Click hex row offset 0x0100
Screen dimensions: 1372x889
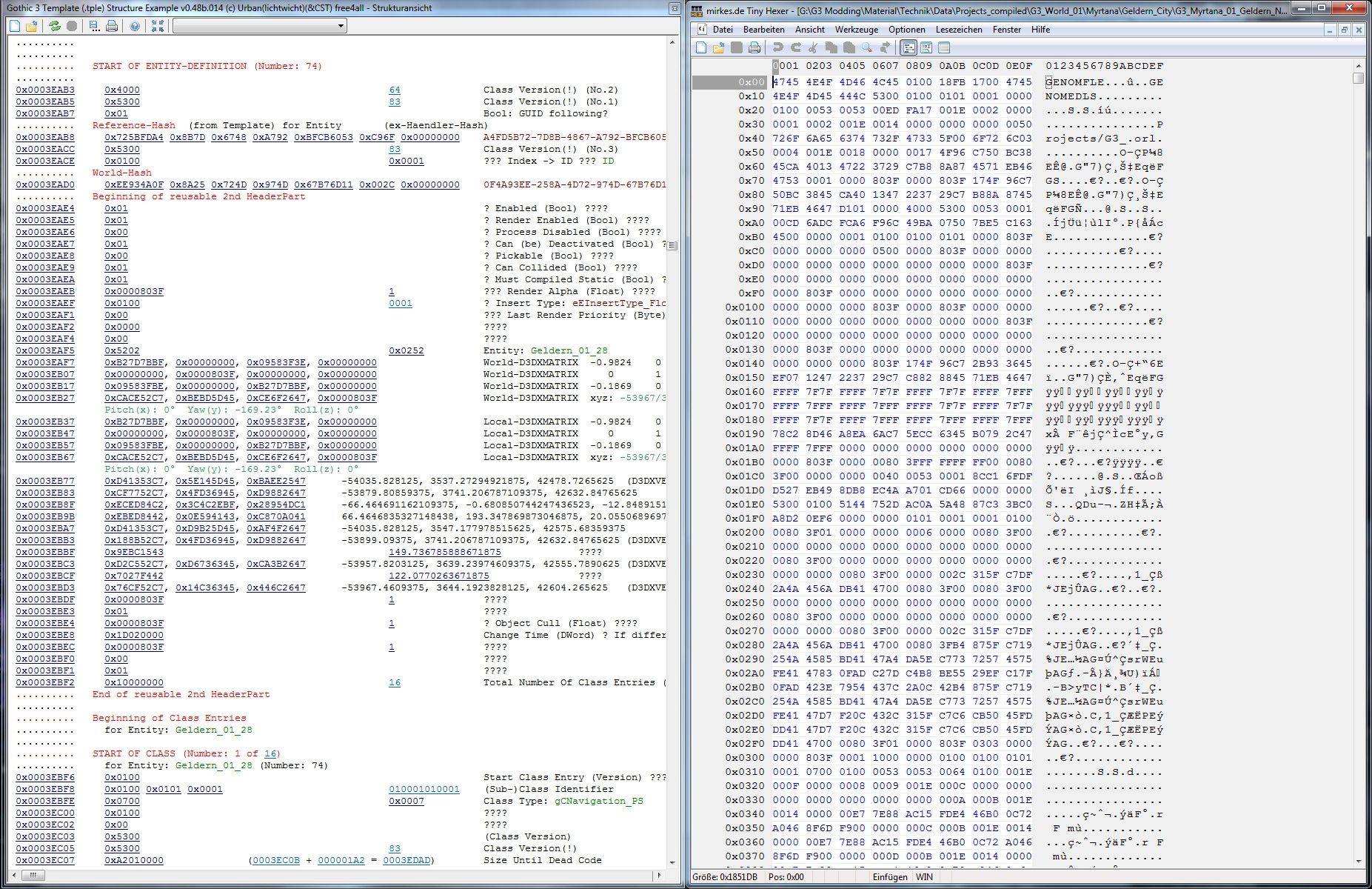click(x=745, y=307)
